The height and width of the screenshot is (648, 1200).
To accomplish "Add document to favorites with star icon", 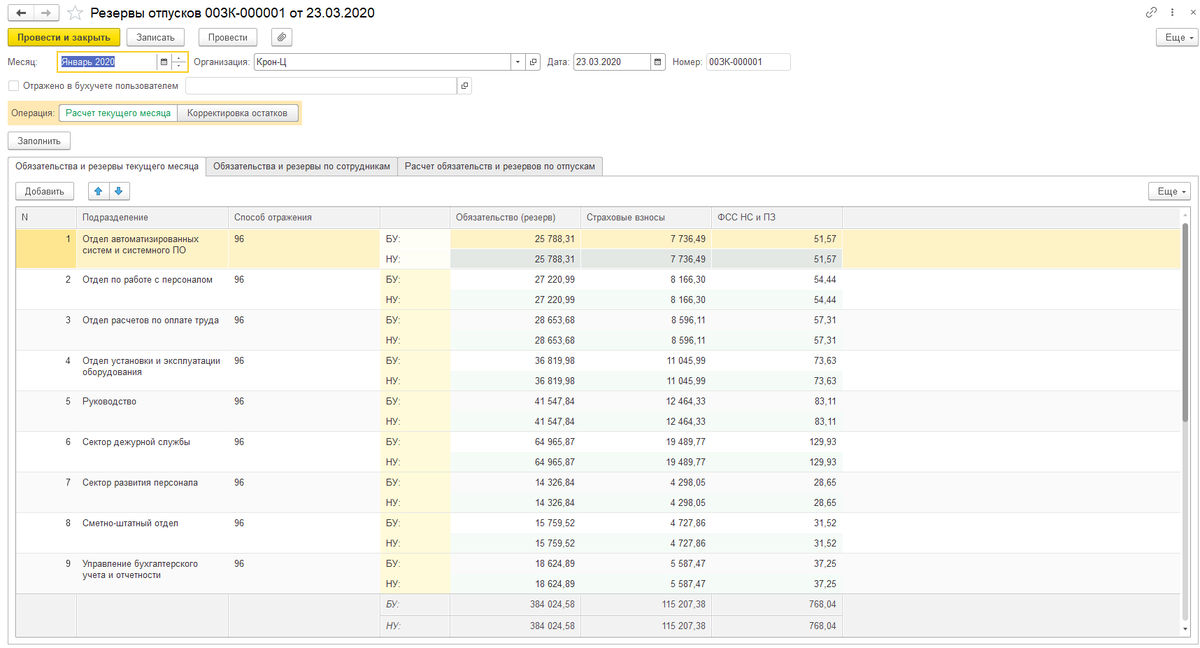I will (x=75, y=13).
